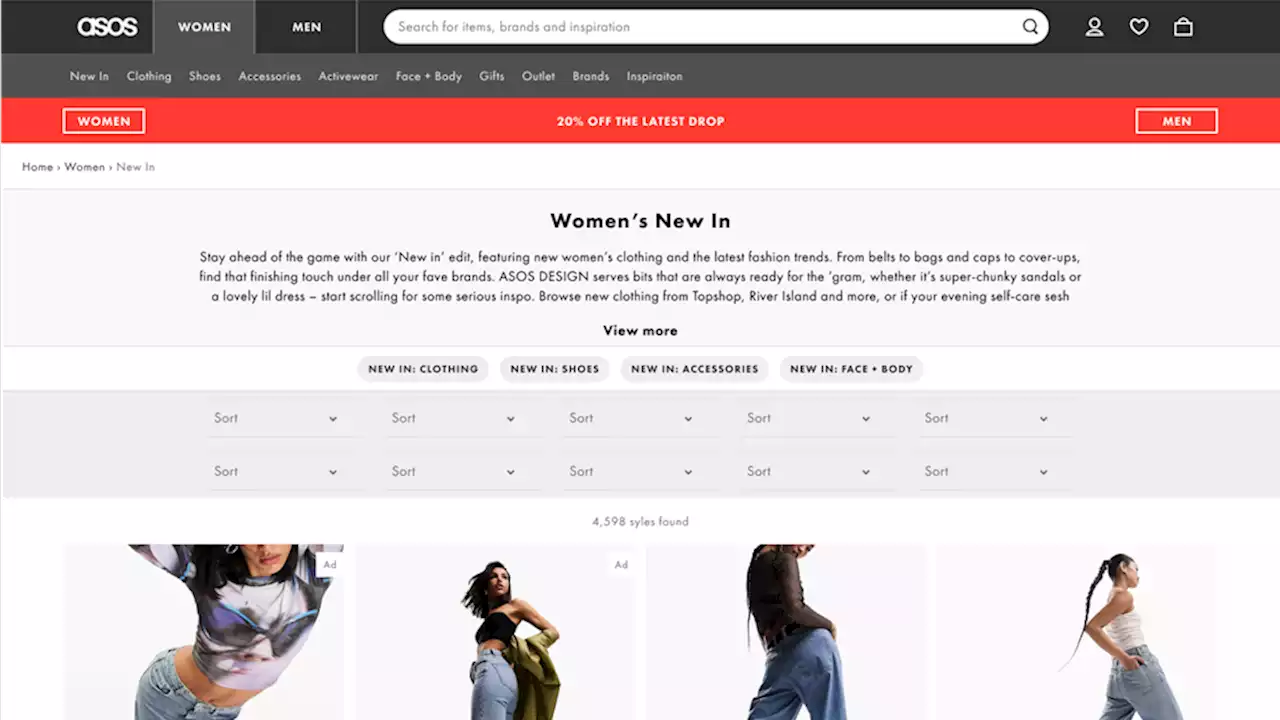Screen dimensions: 1280x720
Task: Go to Women breadcrumb link
Action: pyautogui.click(x=85, y=167)
